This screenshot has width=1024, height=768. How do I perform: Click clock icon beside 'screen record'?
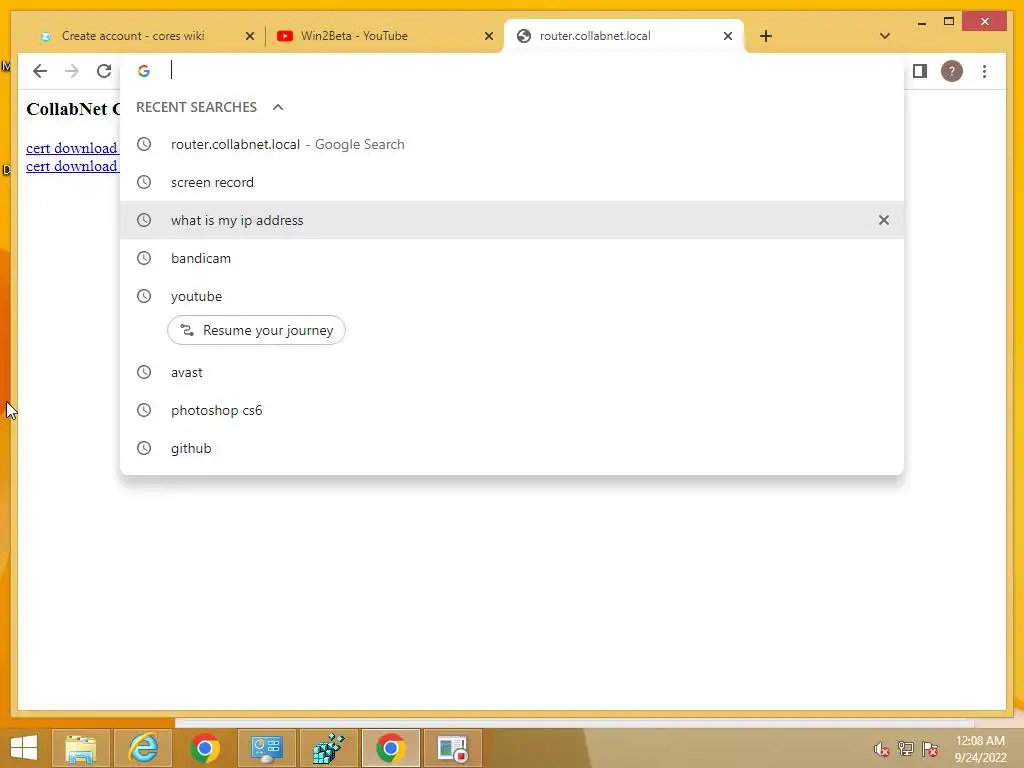[x=144, y=182]
